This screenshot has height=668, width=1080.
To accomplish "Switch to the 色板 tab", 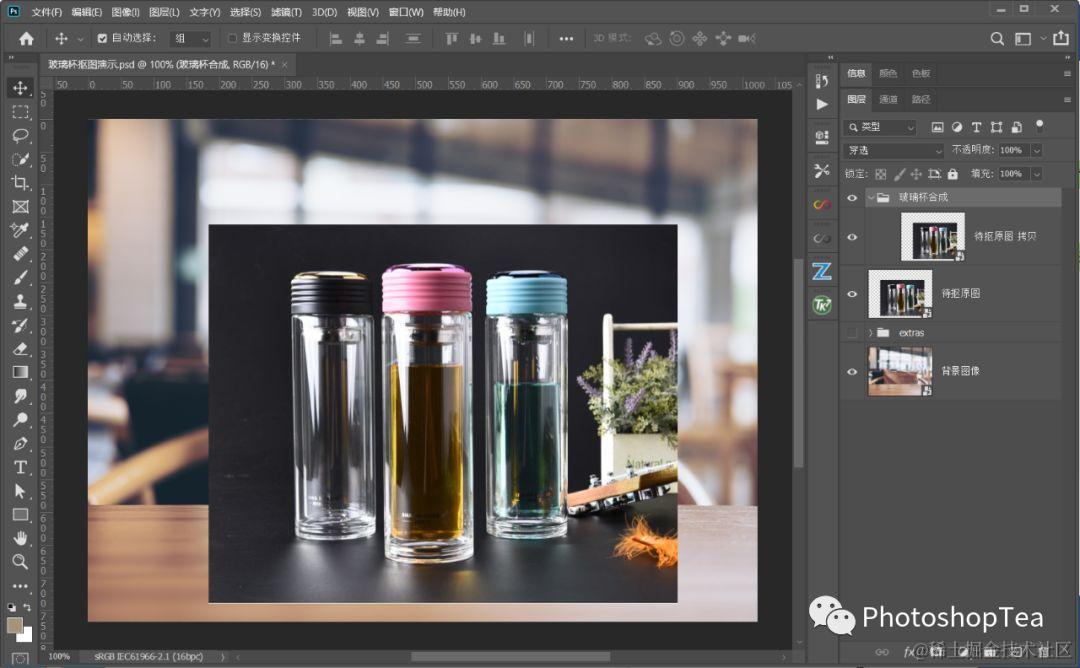I will 921,73.
